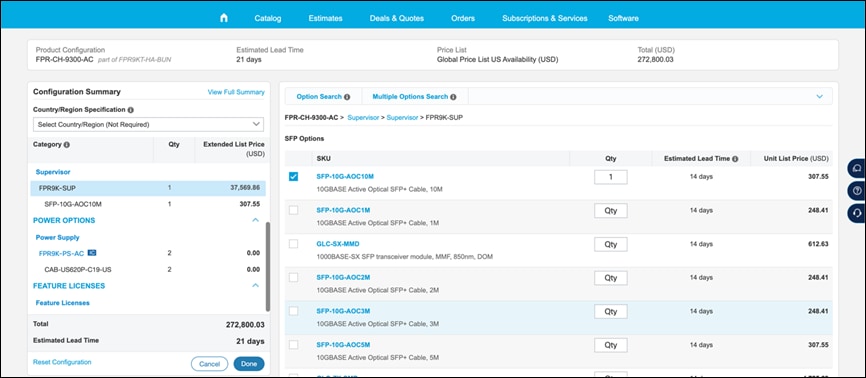Click the Power Supply category heading
Viewport: 866px width, 378px height.
coord(57,237)
